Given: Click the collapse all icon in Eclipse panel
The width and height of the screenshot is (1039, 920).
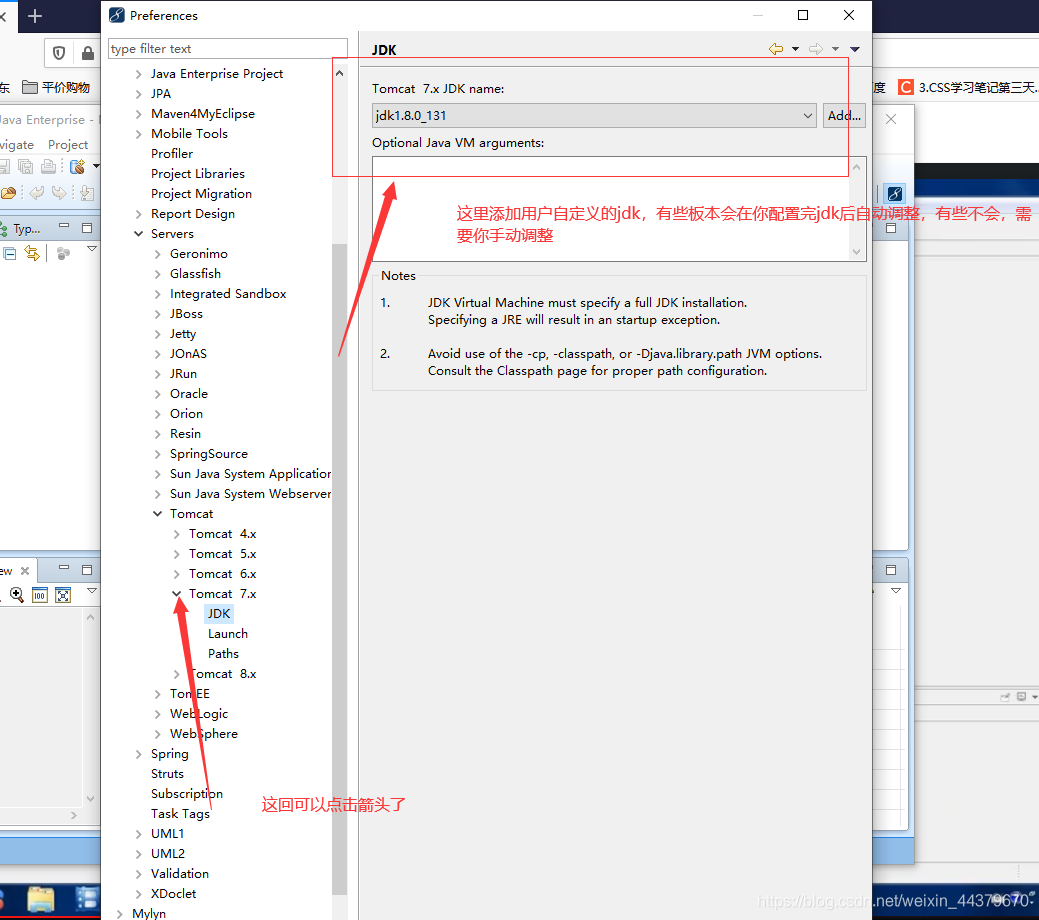Looking at the screenshot, I should tap(10, 253).
